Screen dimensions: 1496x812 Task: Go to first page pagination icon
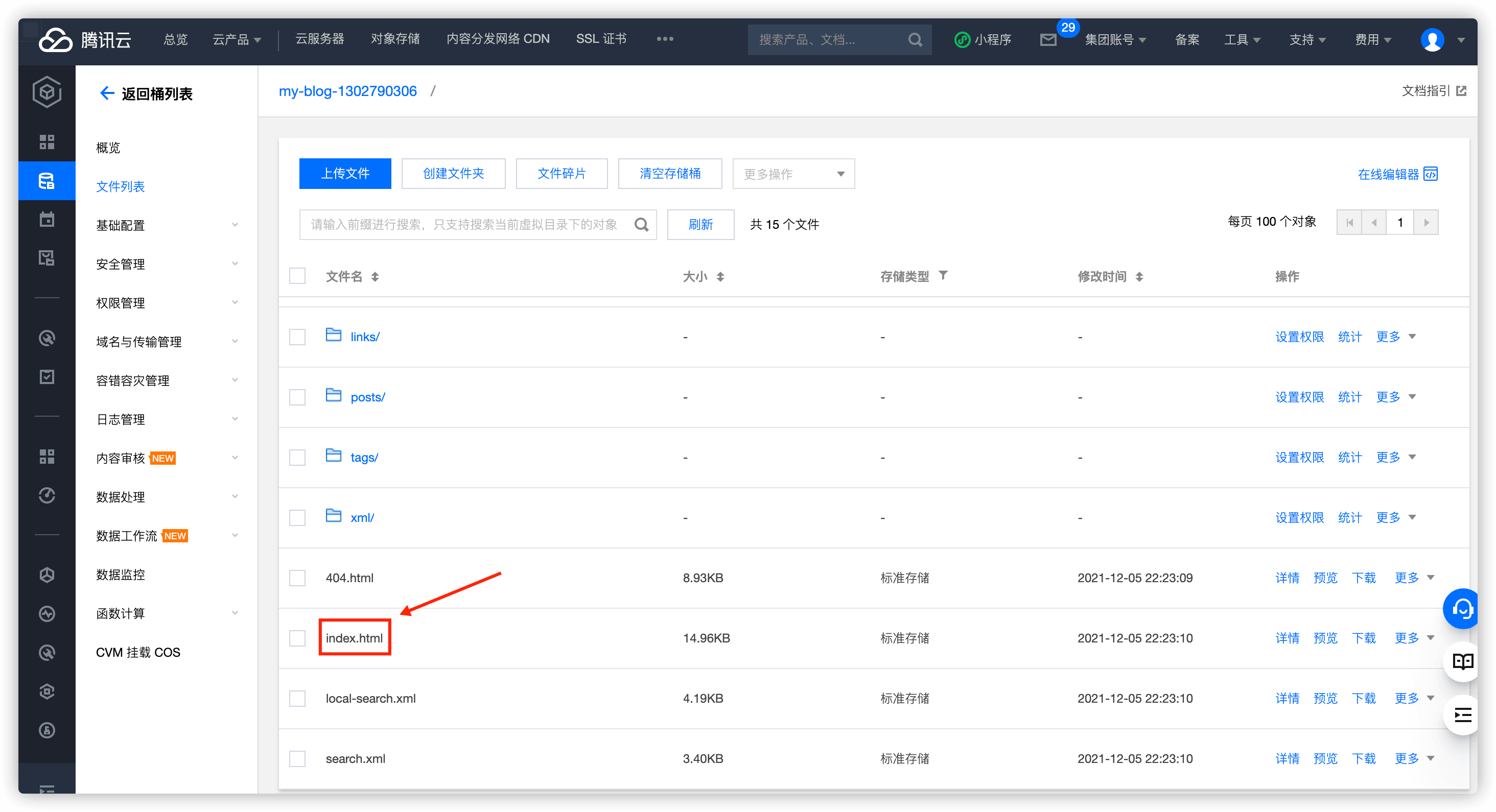coord(1350,223)
